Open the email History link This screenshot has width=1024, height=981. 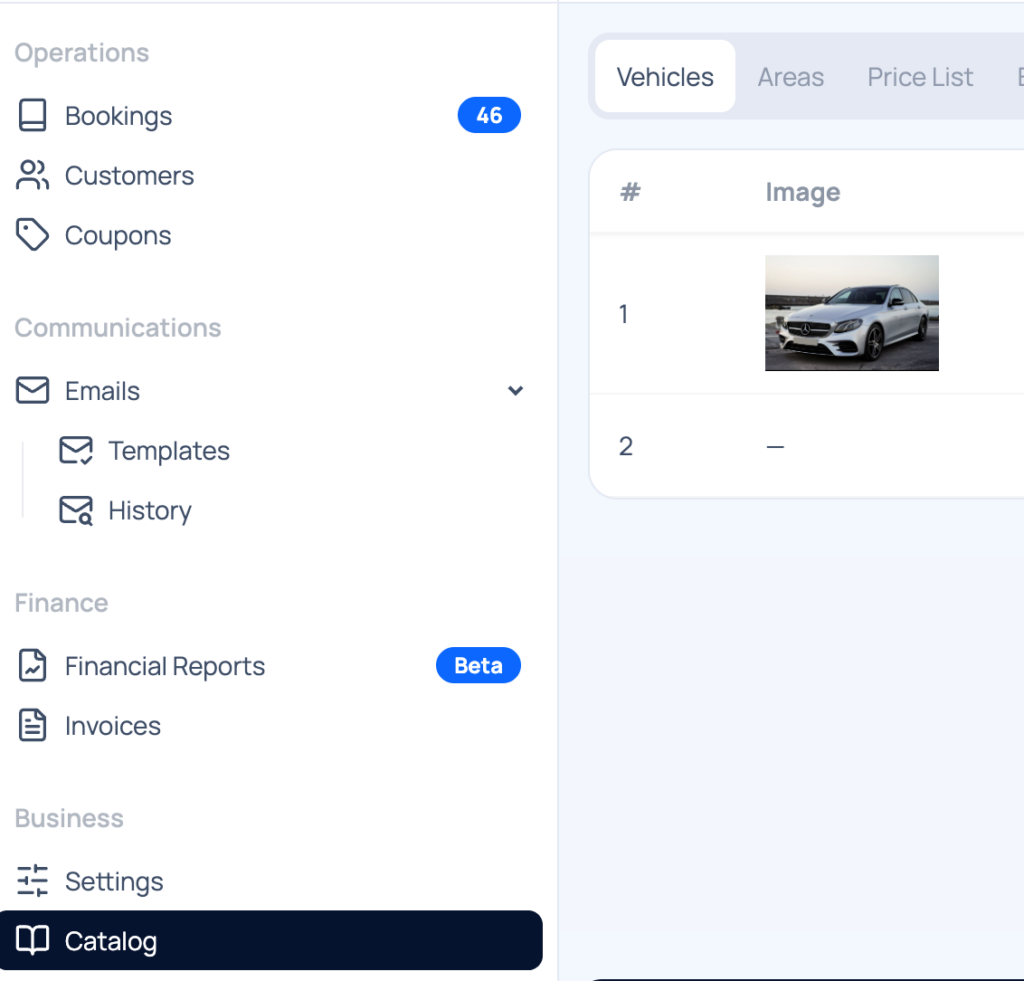point(149,511)
